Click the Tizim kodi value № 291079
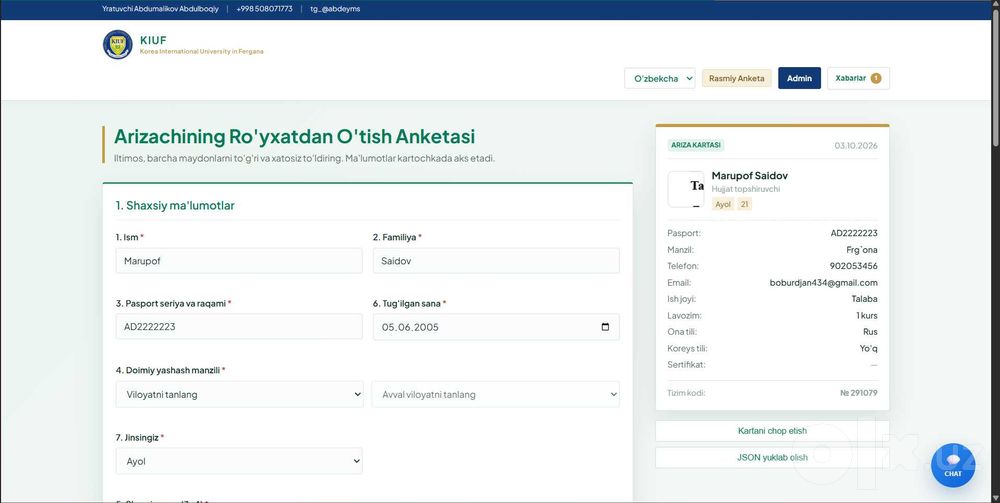This screenshot has width=1000, height=503. point(858,393)
